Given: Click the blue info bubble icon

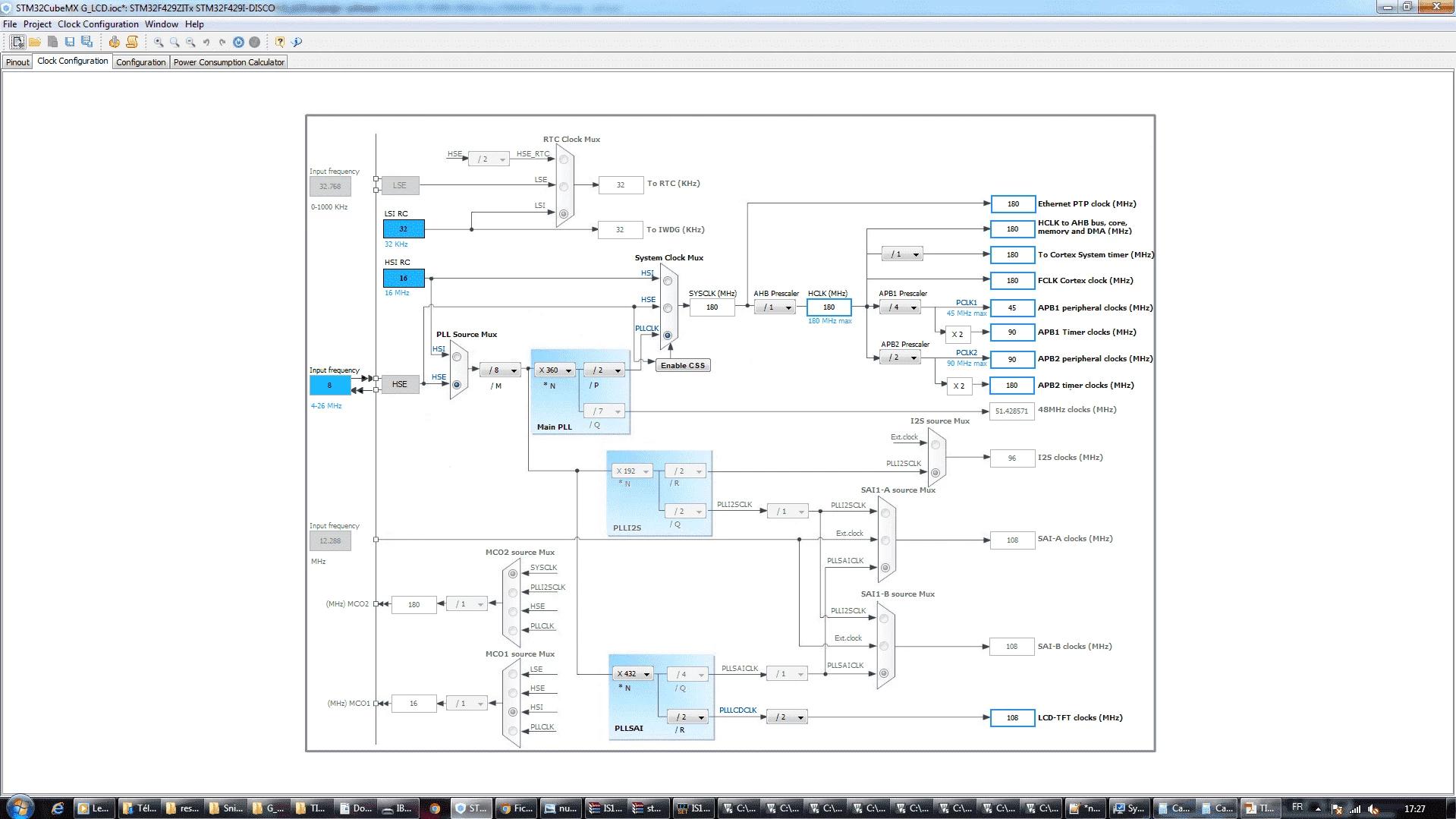Looking at the screenshot, I should tap(297, 43).
